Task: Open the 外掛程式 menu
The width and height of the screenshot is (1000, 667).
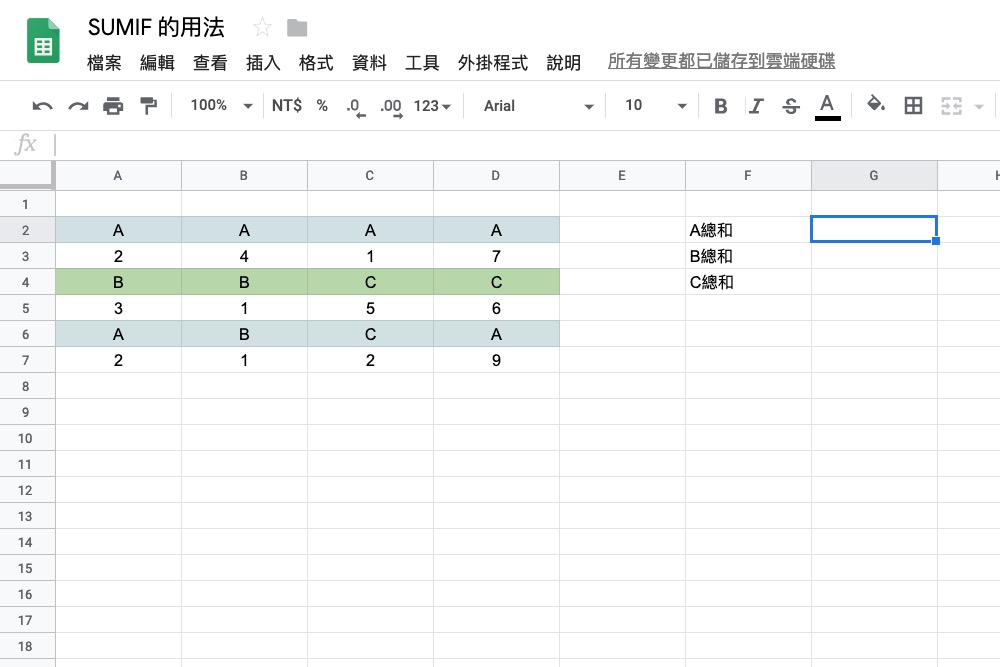Action: 492,62
